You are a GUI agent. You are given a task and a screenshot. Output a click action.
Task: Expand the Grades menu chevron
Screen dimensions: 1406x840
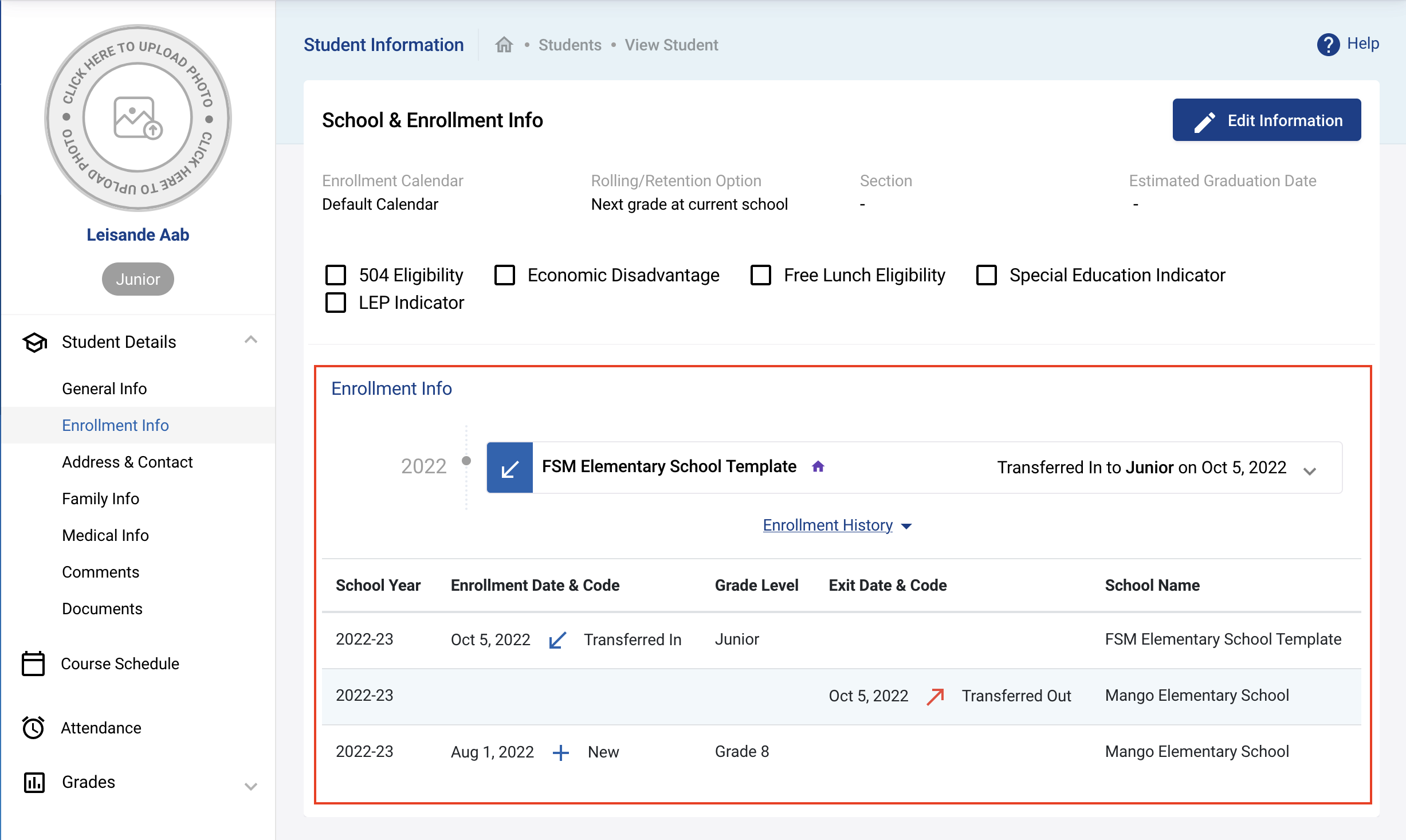point(250,786)
